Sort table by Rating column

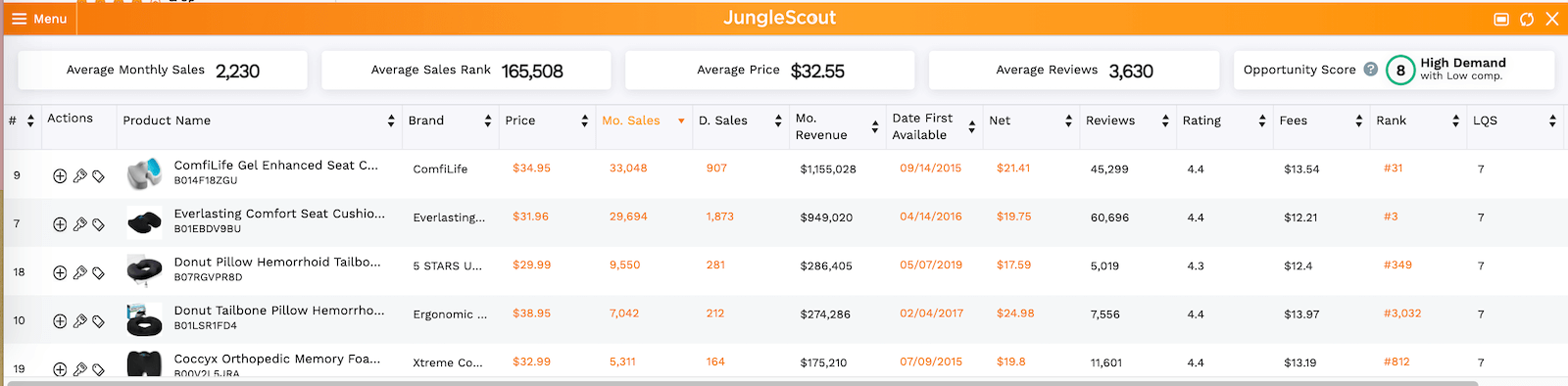click(x=1262, y=121)
